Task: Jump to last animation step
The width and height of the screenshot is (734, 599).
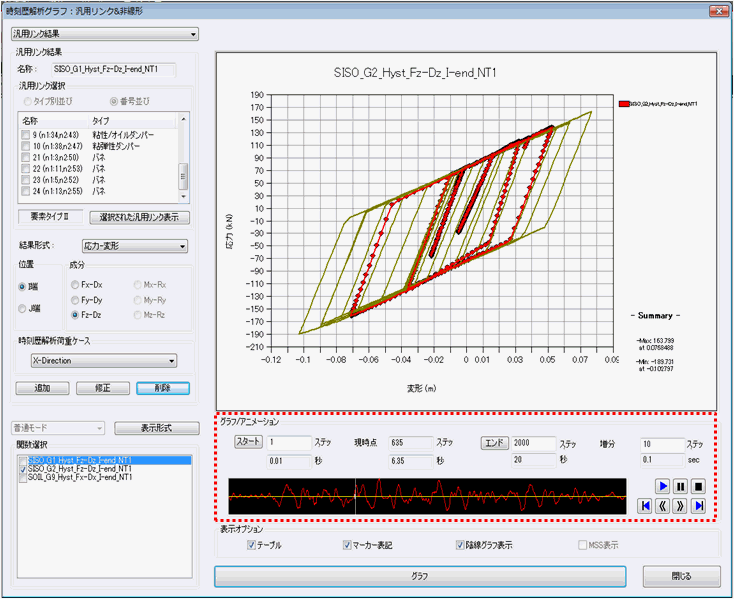Action: click(x=698, y=505)
